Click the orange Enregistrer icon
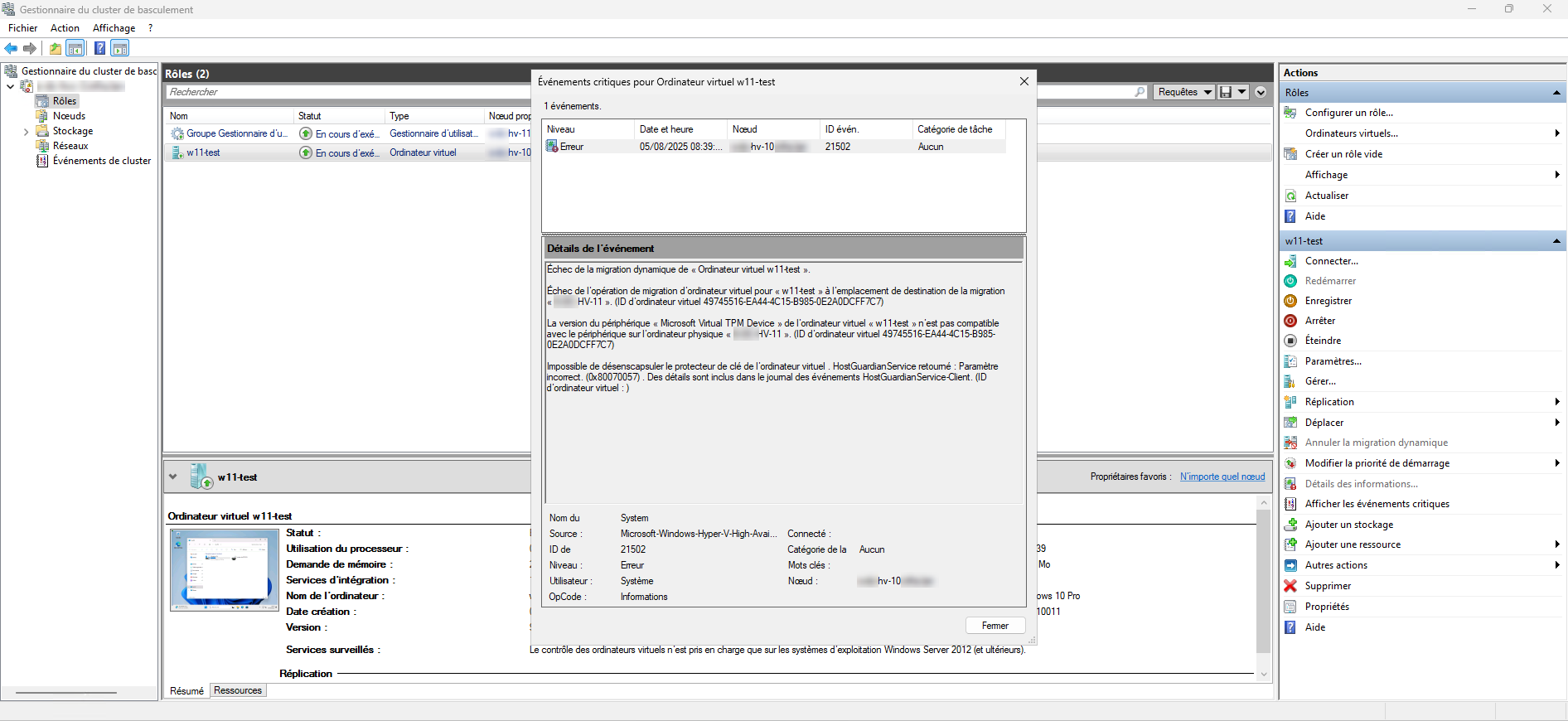Screen dimensions: 1568x721 coord(1290,301)
